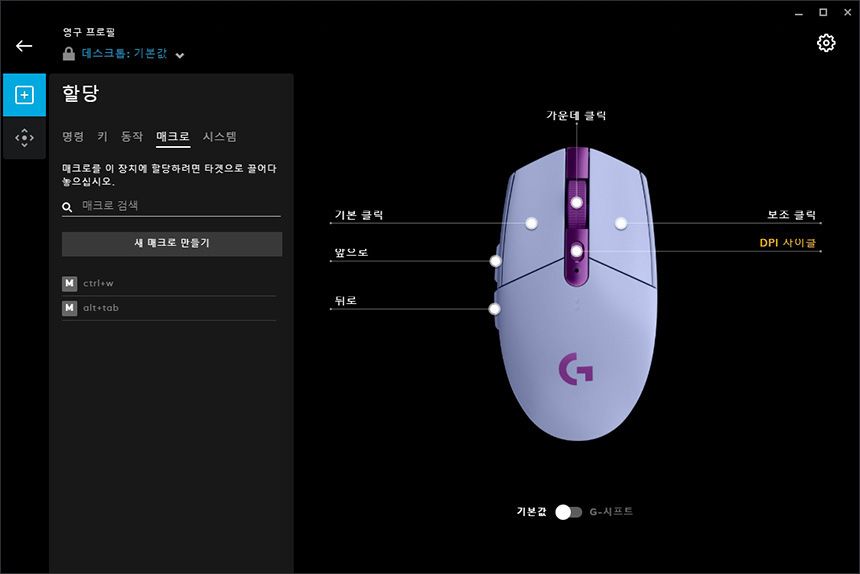Select the alt+tab macro entry

coord(169,308)
